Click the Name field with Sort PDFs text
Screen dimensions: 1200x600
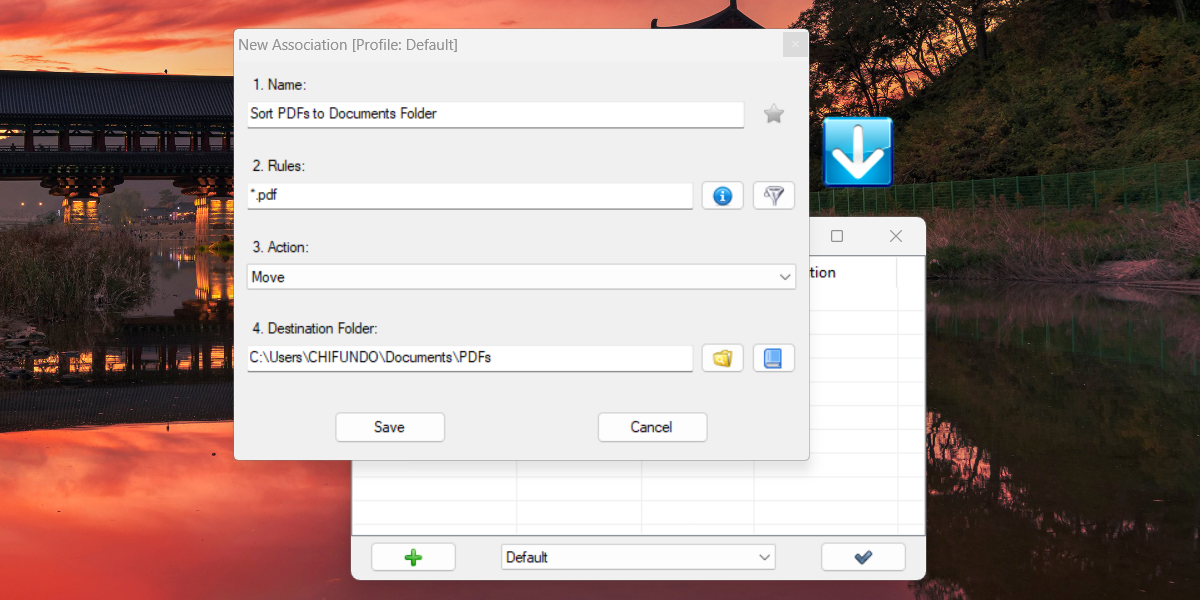[x=495, y=114]
